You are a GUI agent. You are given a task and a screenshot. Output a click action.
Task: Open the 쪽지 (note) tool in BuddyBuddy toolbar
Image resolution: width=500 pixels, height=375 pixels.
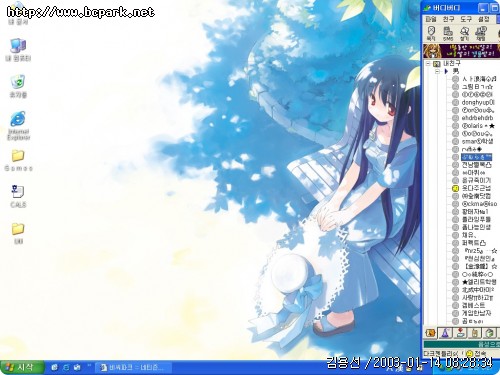pos(431,33)
